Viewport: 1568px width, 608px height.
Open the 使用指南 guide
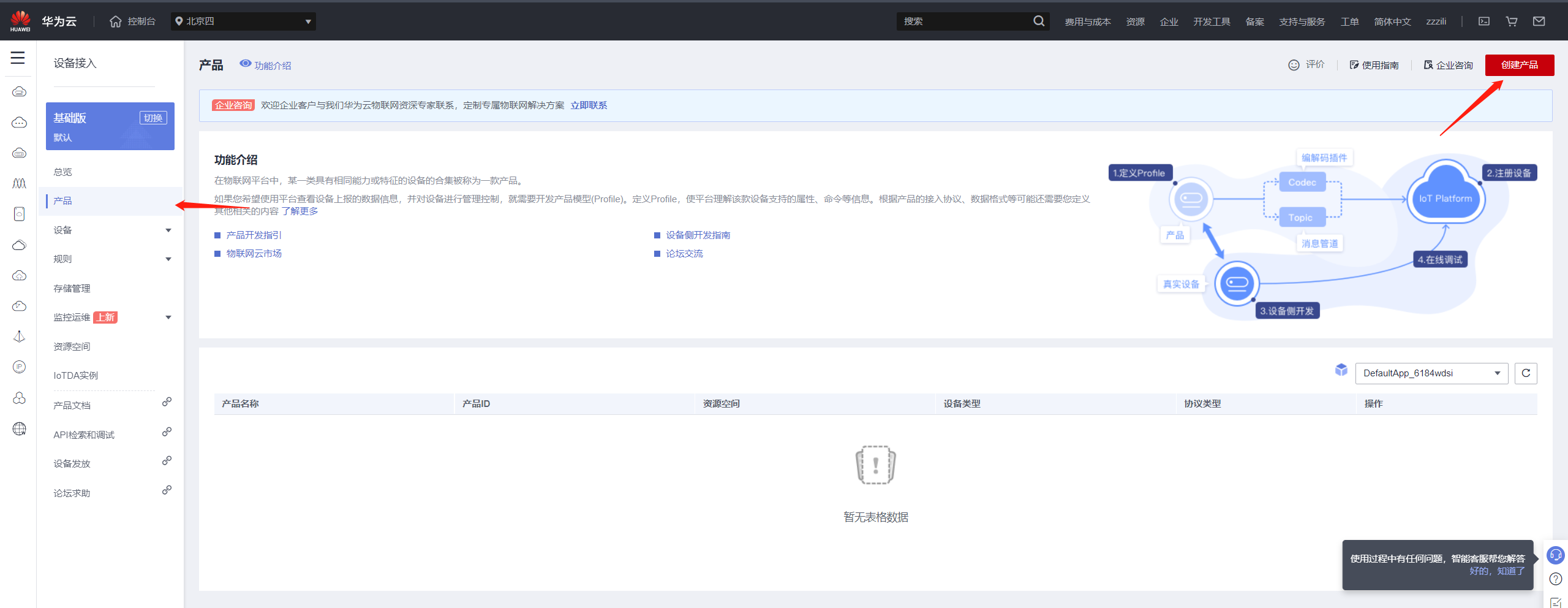click(1374, 65)
